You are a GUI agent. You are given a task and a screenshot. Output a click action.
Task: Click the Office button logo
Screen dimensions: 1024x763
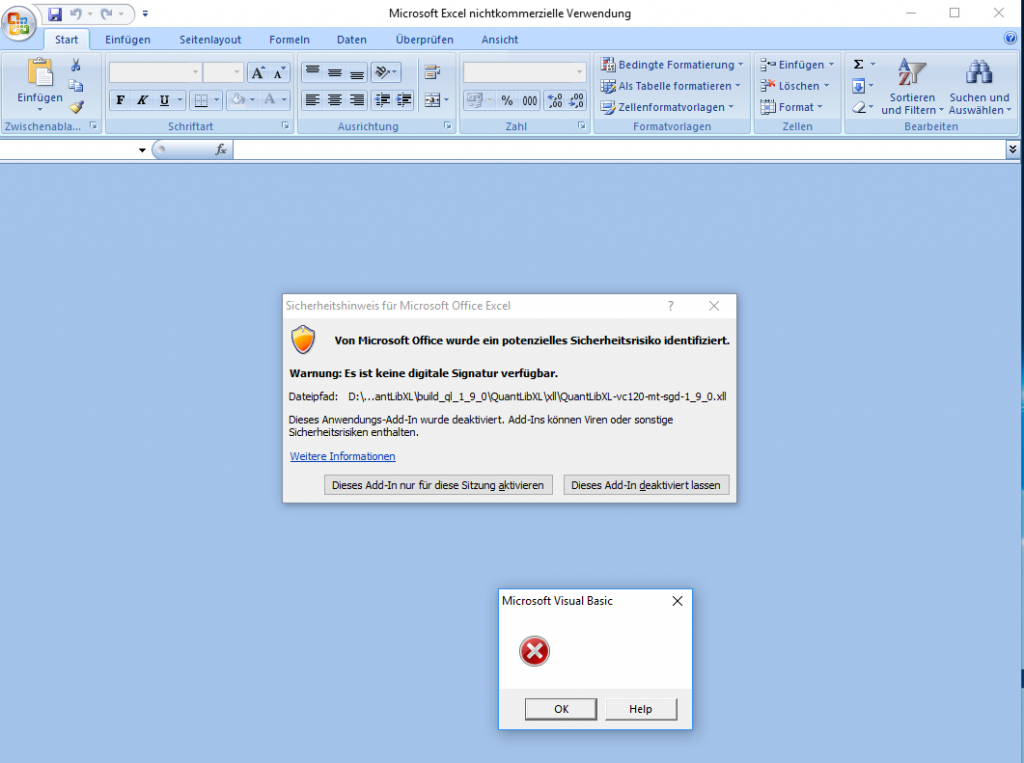[20, 23]
